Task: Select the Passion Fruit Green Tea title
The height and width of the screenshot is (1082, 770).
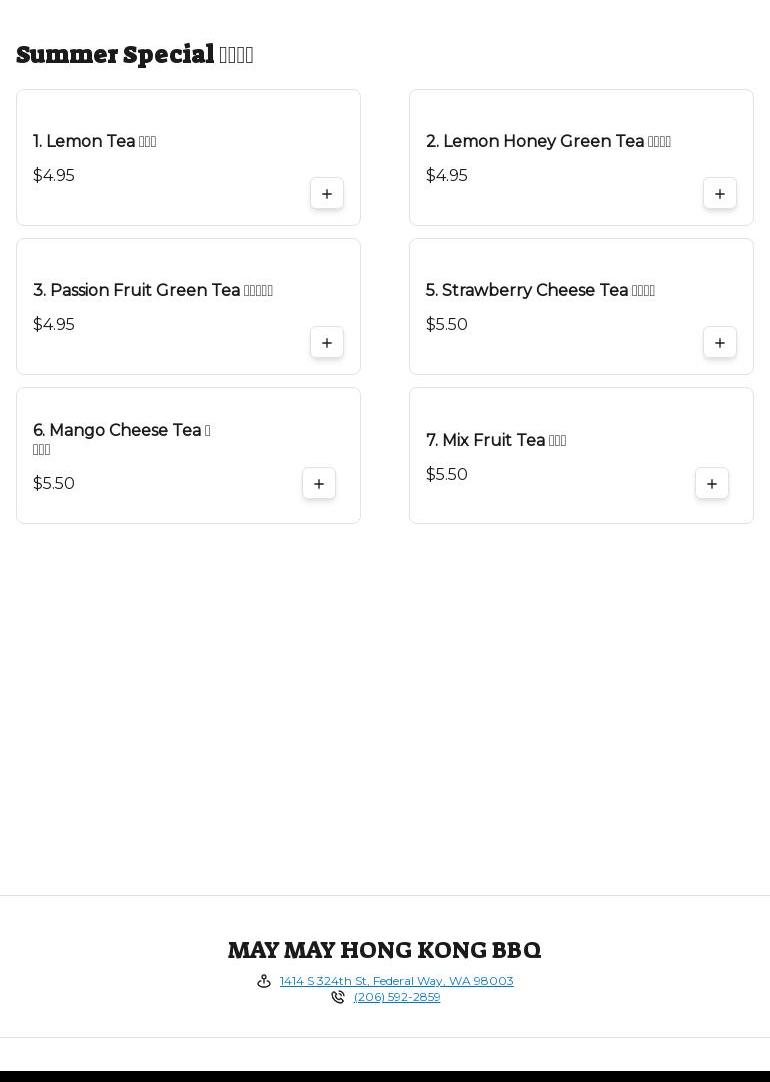Action: click(153, 290)
